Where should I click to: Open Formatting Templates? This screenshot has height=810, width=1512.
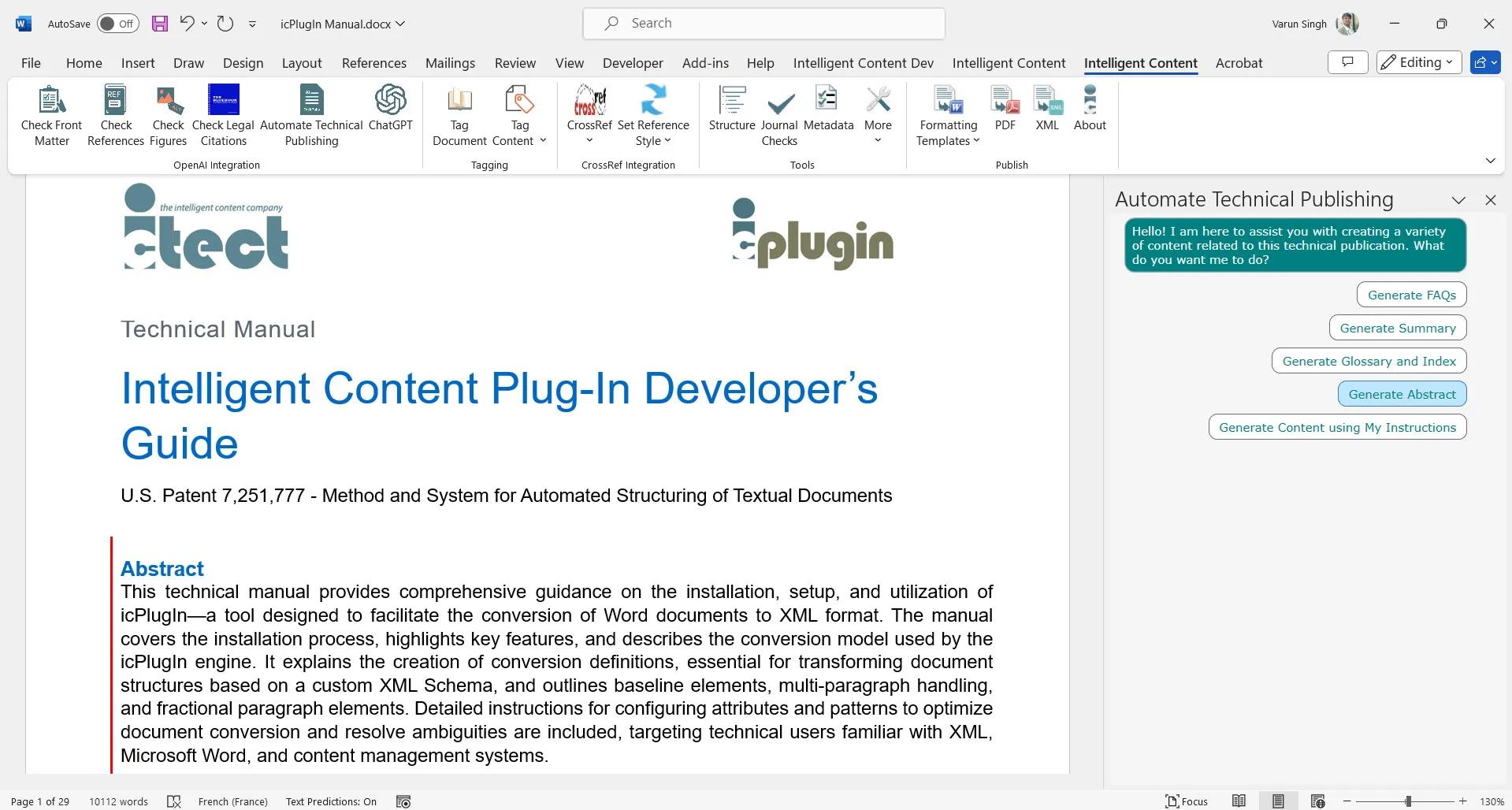coord(949,116)
